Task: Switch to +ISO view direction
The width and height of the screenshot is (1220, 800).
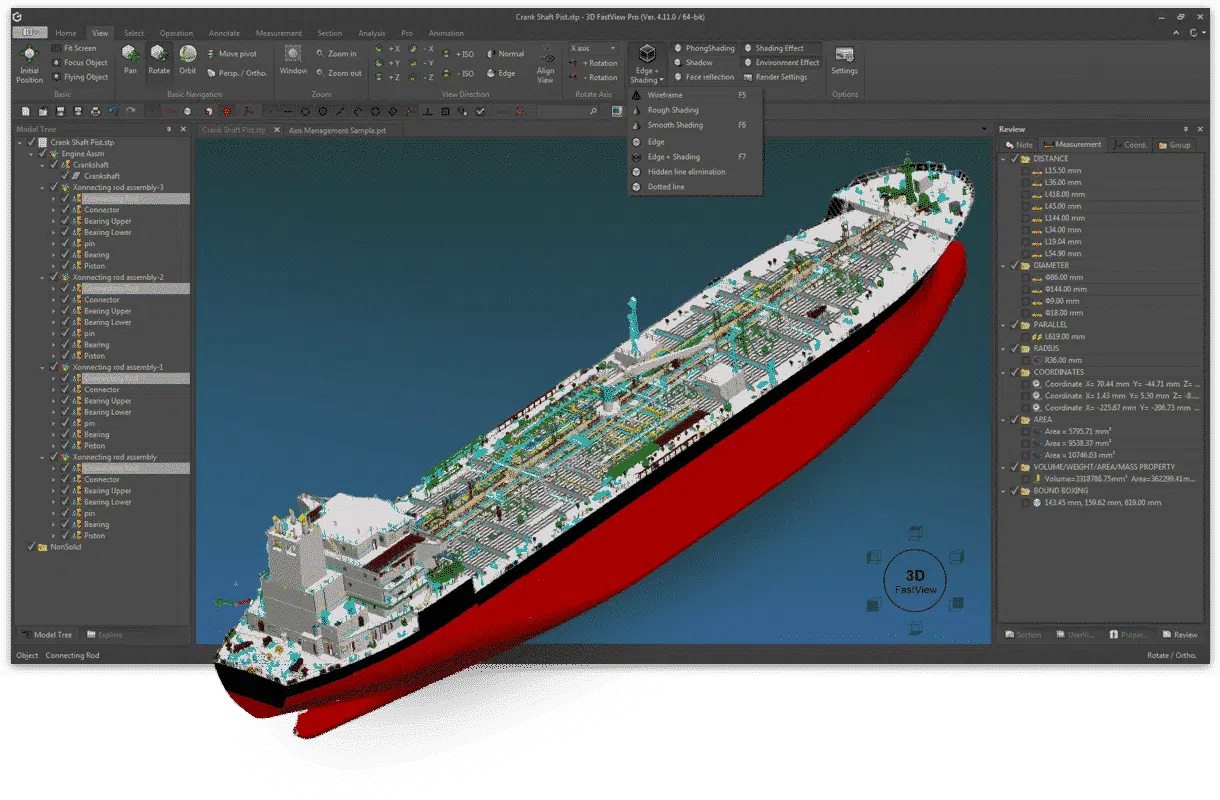Action: pyautogui.click(x=459, y=54)
